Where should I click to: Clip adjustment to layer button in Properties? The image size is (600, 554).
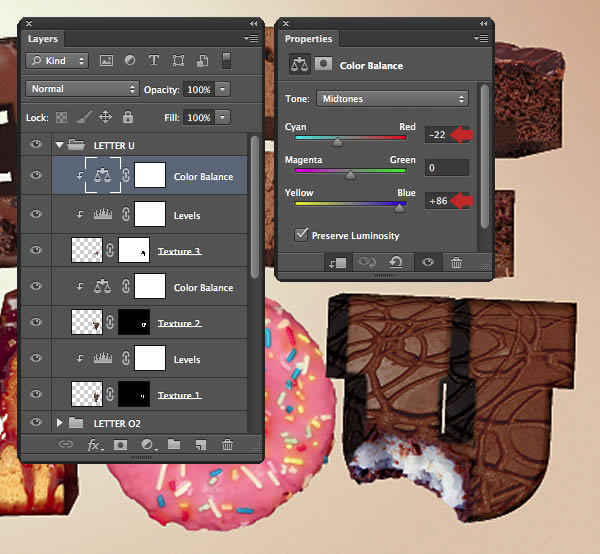[338, 263]
